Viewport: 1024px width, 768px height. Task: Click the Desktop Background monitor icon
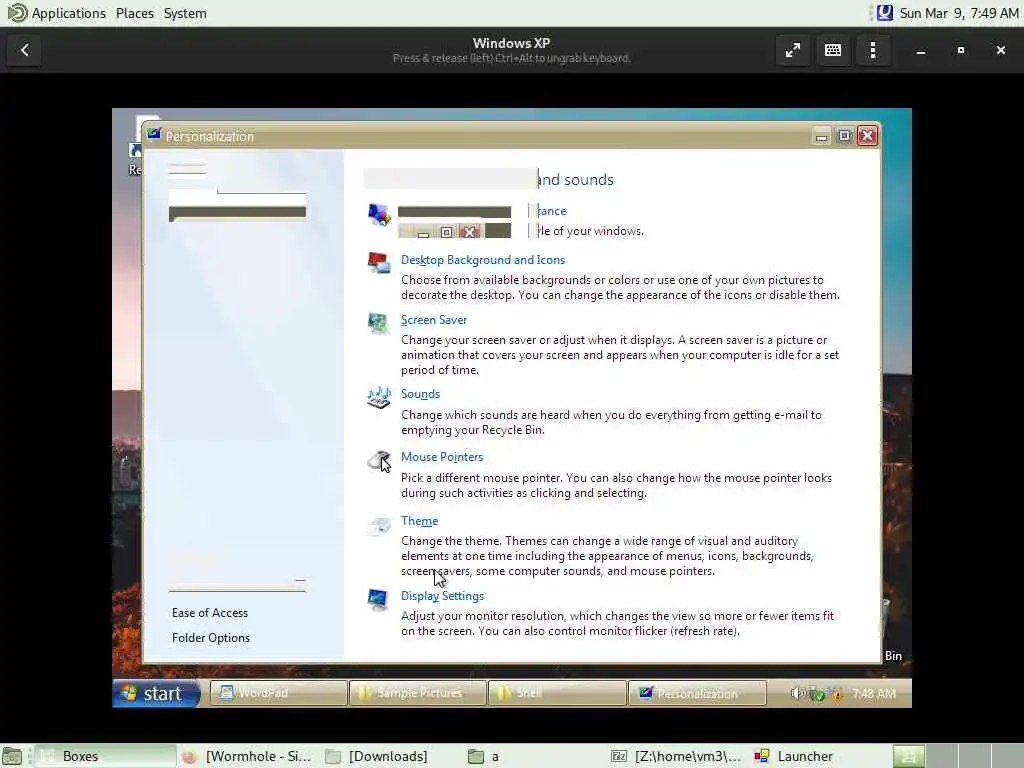(379, 262)
